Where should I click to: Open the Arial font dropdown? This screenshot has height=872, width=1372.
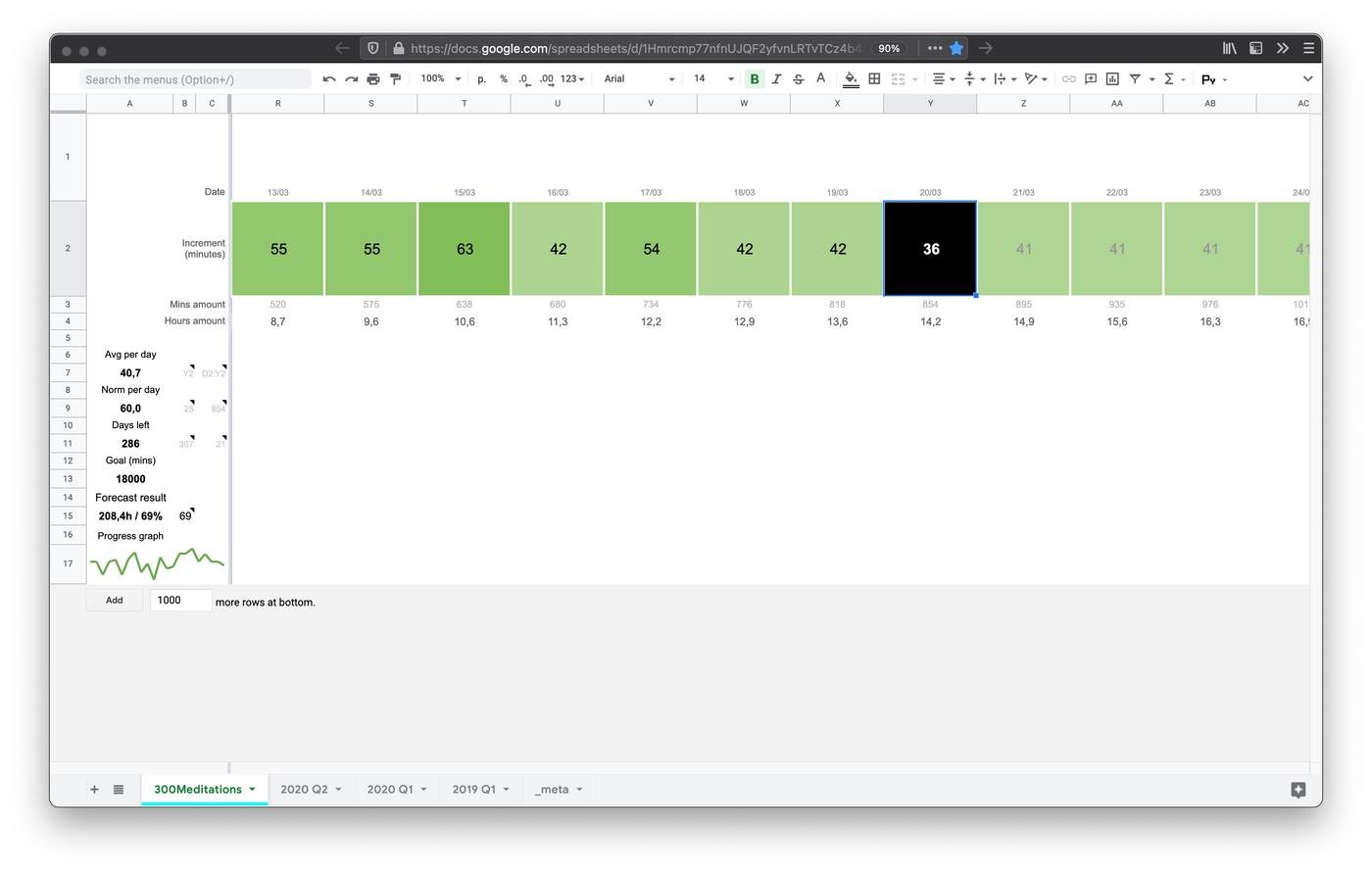coord(639,79)
